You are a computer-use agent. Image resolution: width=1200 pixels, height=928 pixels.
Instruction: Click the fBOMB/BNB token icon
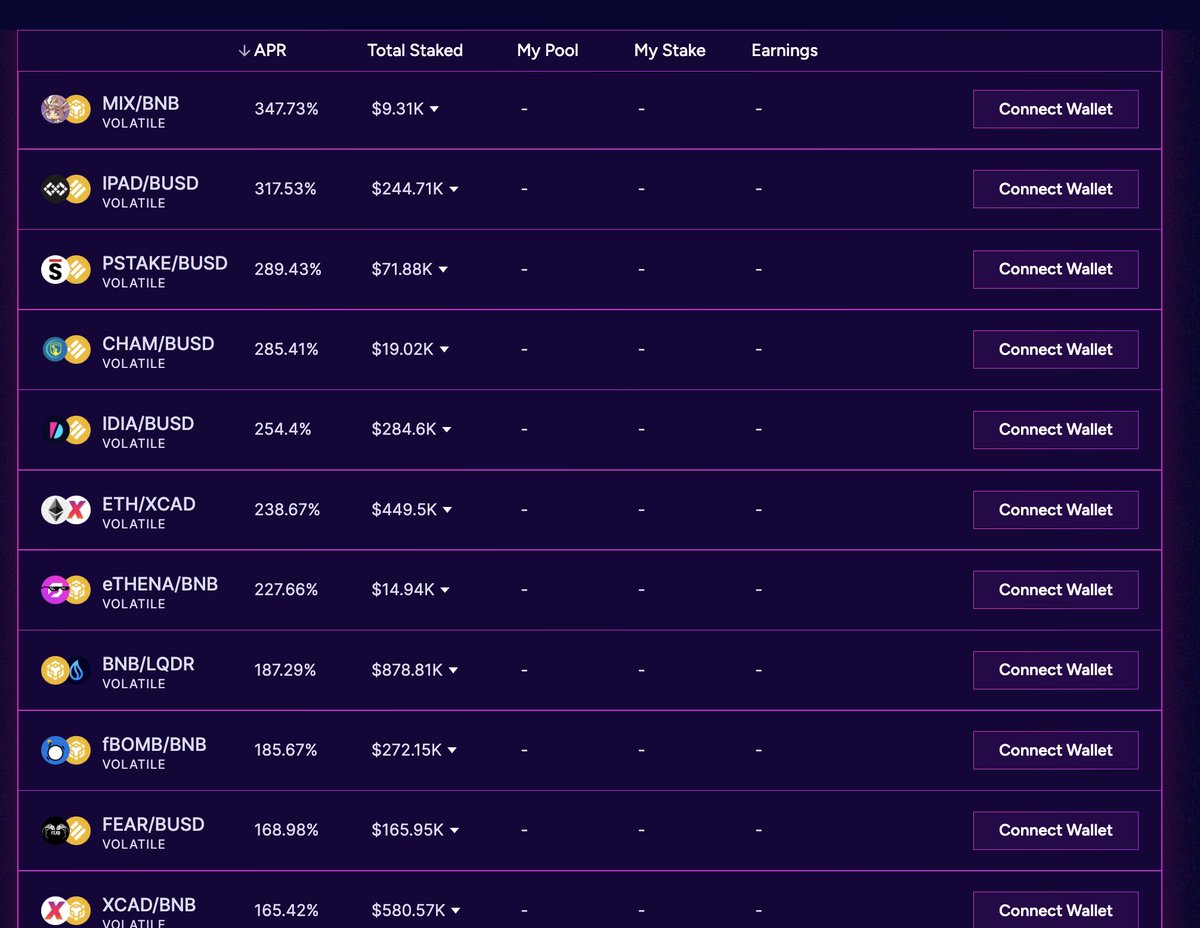tap(65, 750)
